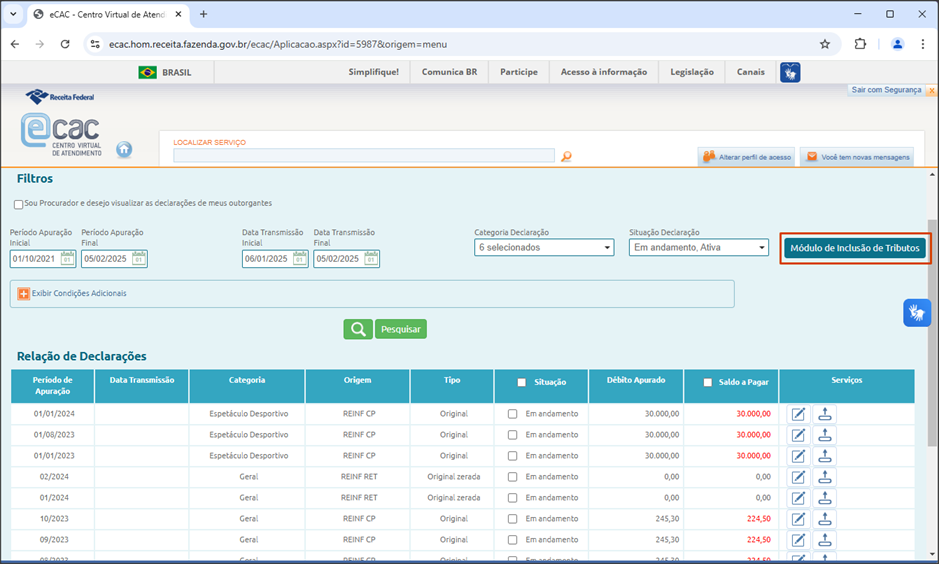Toggle select-all Situação header checkbox
939x564 pixels.
point(522,382)
